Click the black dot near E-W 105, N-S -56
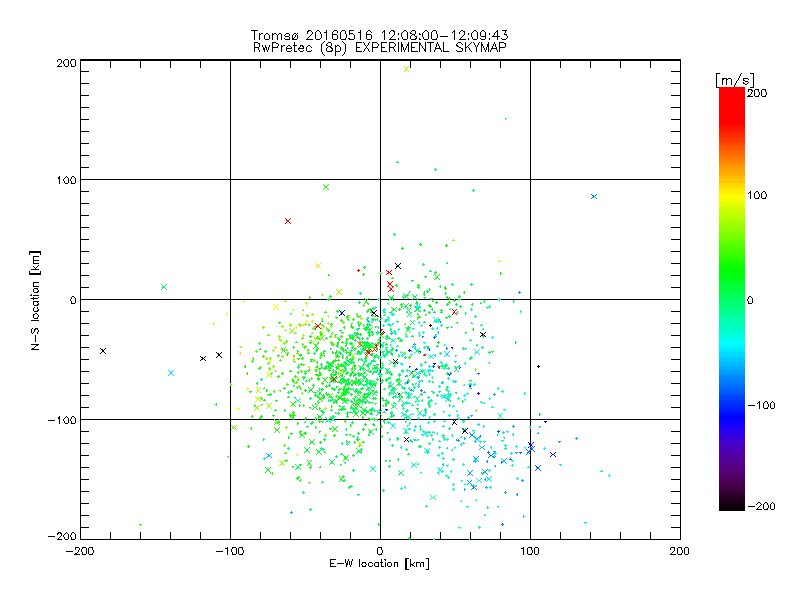The width and height of the screenshot is (800, 600). tap(538, 366)
